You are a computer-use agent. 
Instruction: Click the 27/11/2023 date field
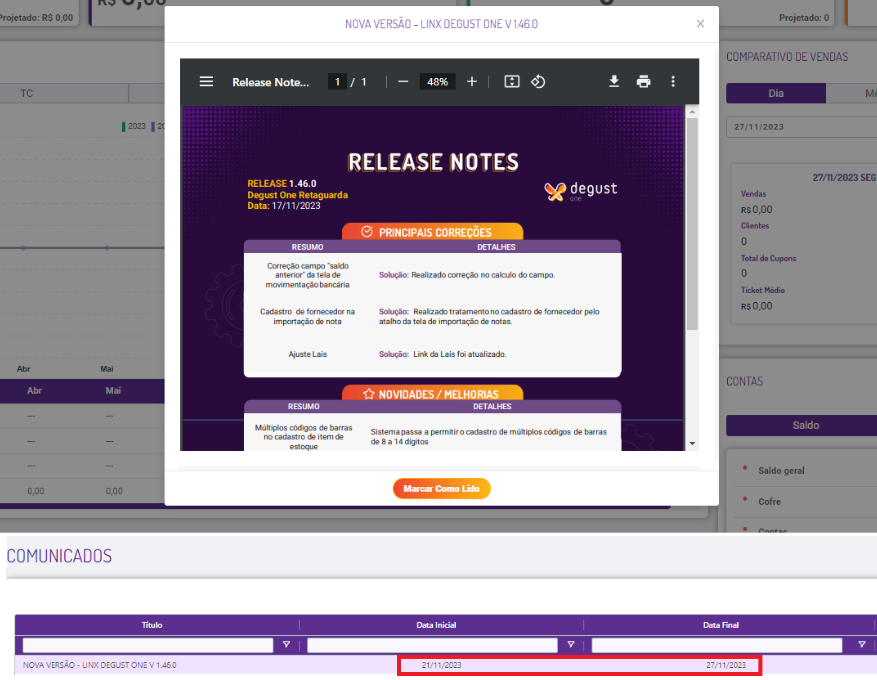pyautogui.click(x=801, y=127)
